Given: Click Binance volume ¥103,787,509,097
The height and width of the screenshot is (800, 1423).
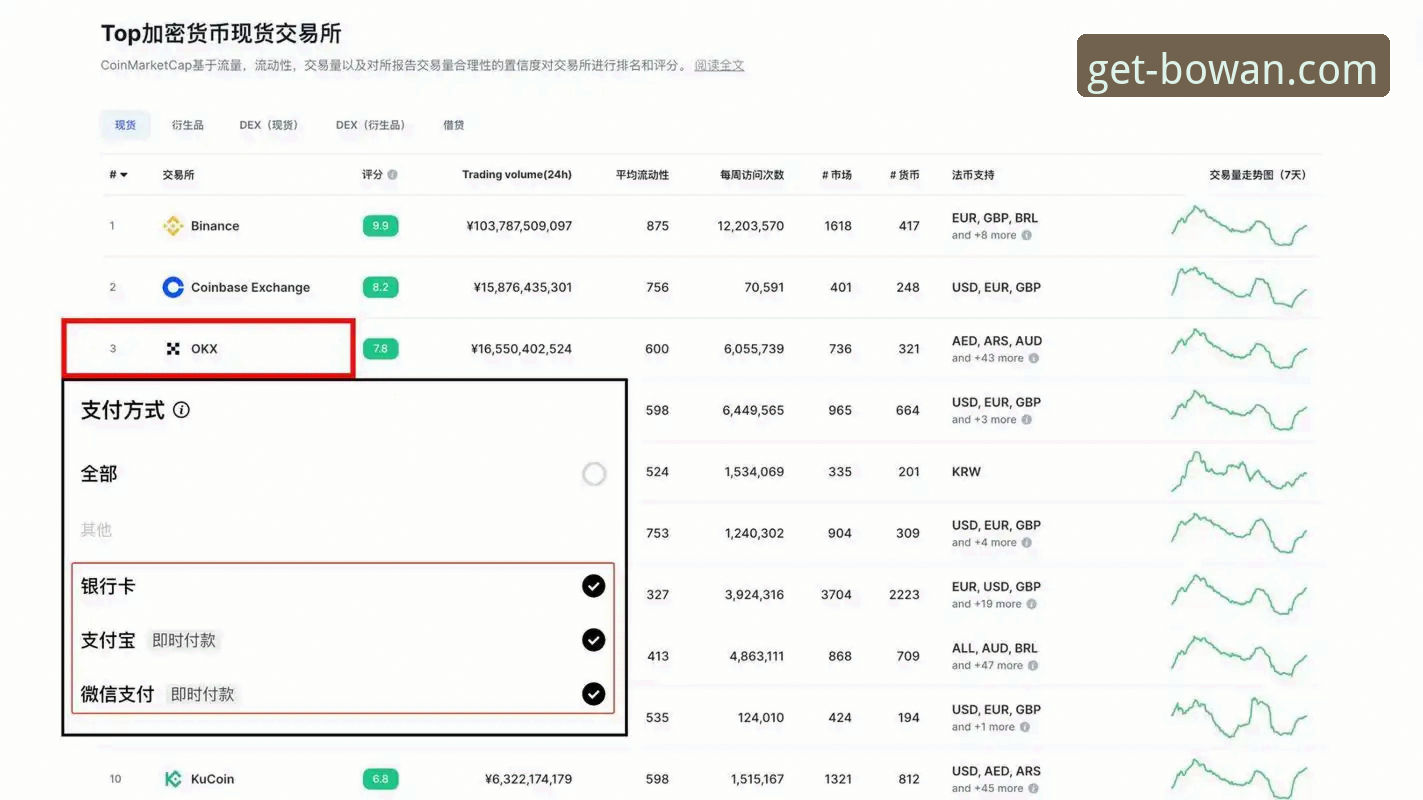Looking at the screenshot, I should (x=519, y=226).
